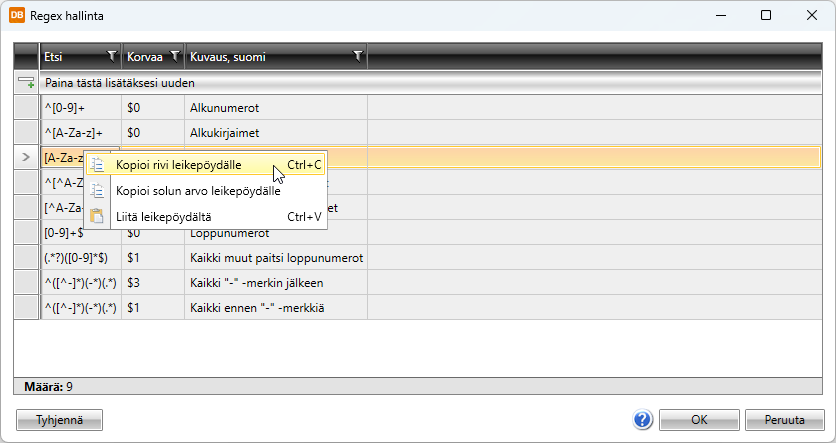836x443 pixels.
Task: Choose Kopioi rivi leikepöydälle from context menu
Action: click(x=178, y=165)
